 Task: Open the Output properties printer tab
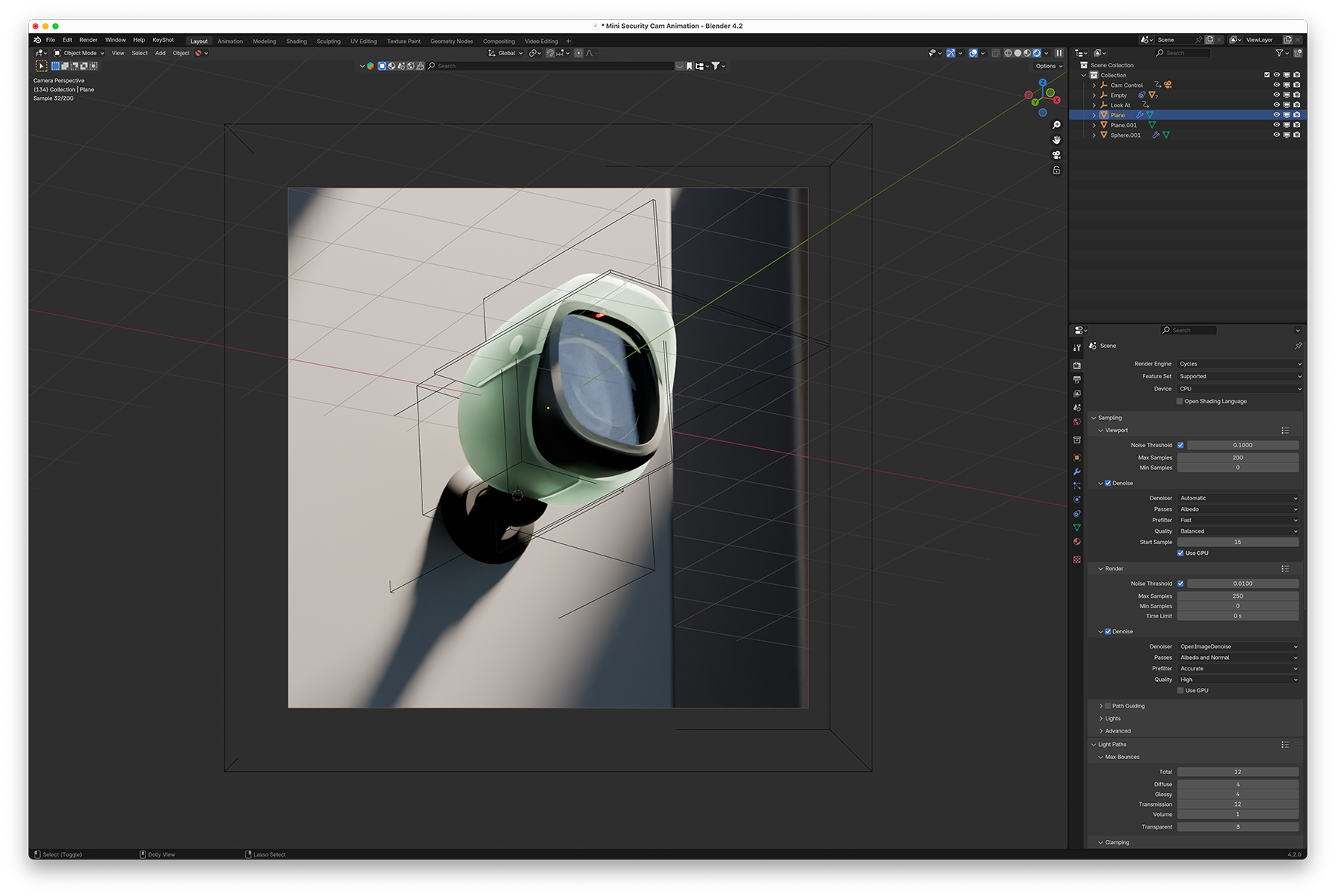pos(1077,379)
